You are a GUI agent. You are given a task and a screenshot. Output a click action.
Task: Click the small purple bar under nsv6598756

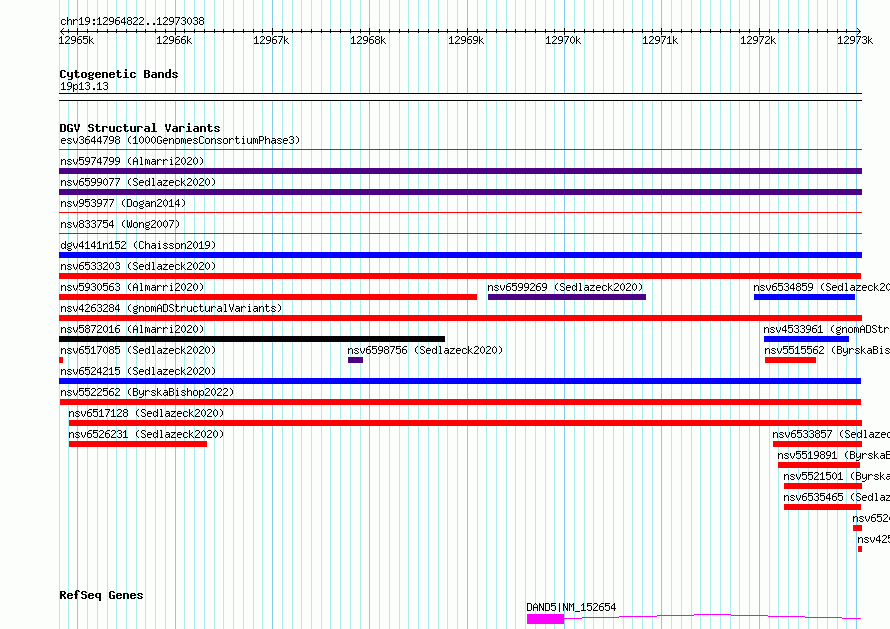pos(355,360)
